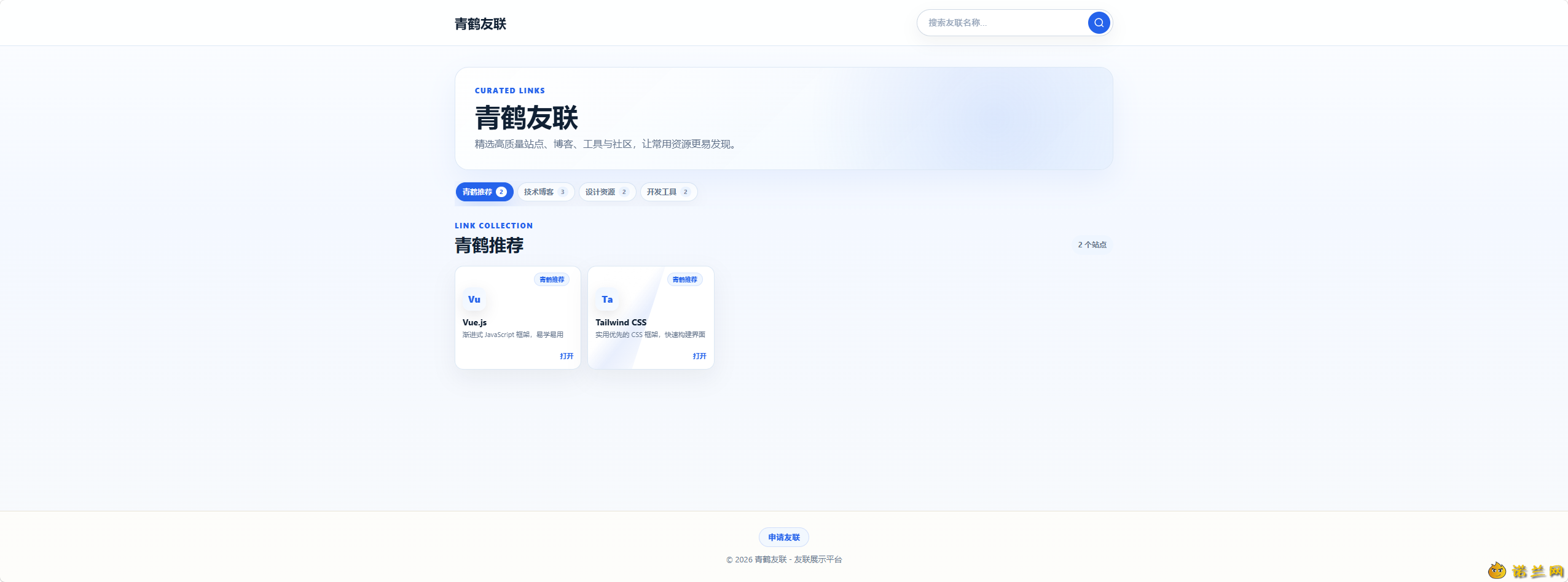Click the © 2026 青鹤友联 footer text
1568x582 pixels.
tap(784, 559)
